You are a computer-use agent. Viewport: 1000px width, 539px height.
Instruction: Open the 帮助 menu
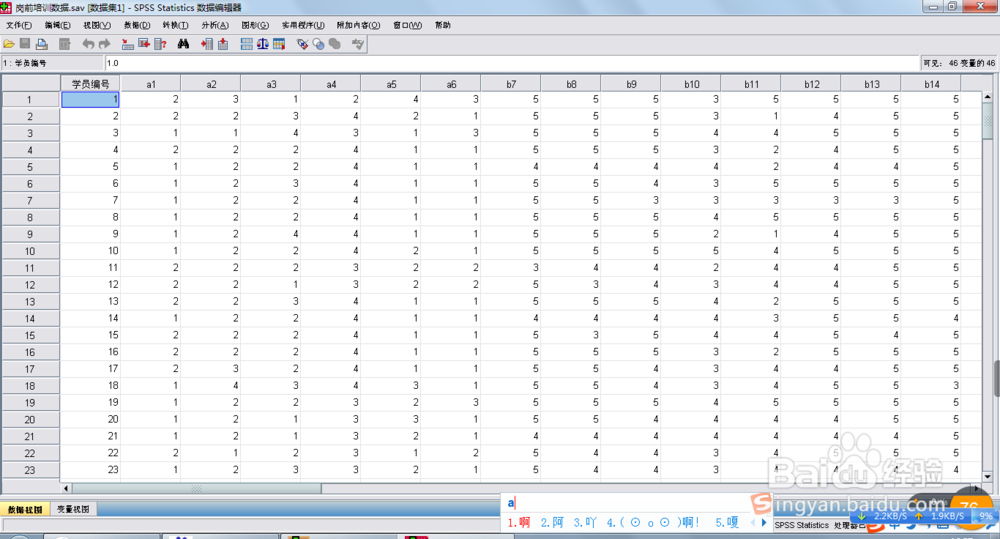click(x=443, y=26)
